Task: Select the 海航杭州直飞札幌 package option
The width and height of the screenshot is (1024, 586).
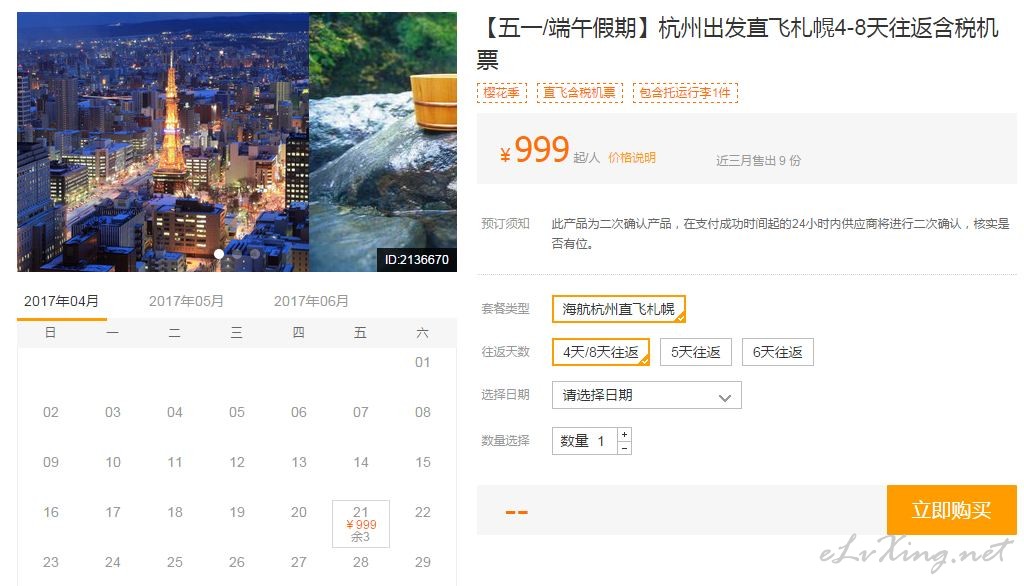Action: click(618, 309)
